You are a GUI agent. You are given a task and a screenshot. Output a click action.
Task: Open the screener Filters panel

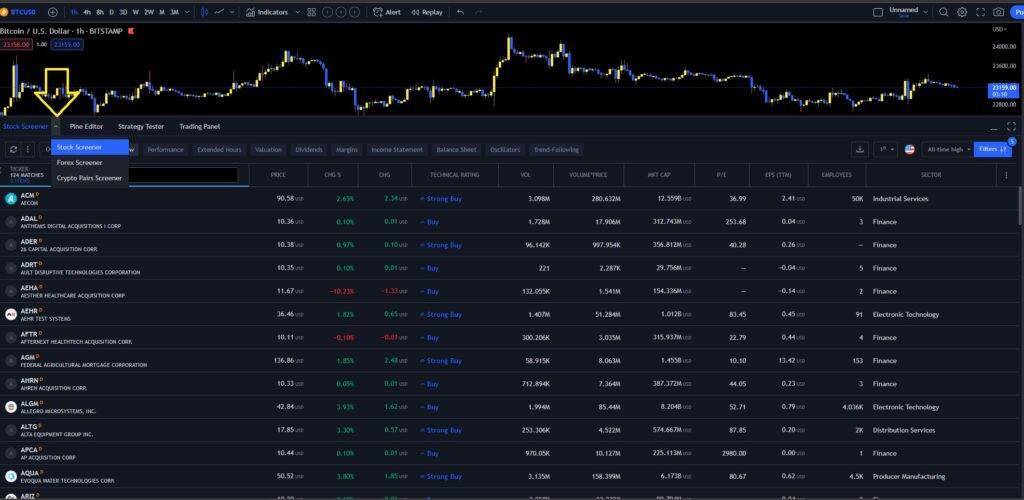point(993,149)
